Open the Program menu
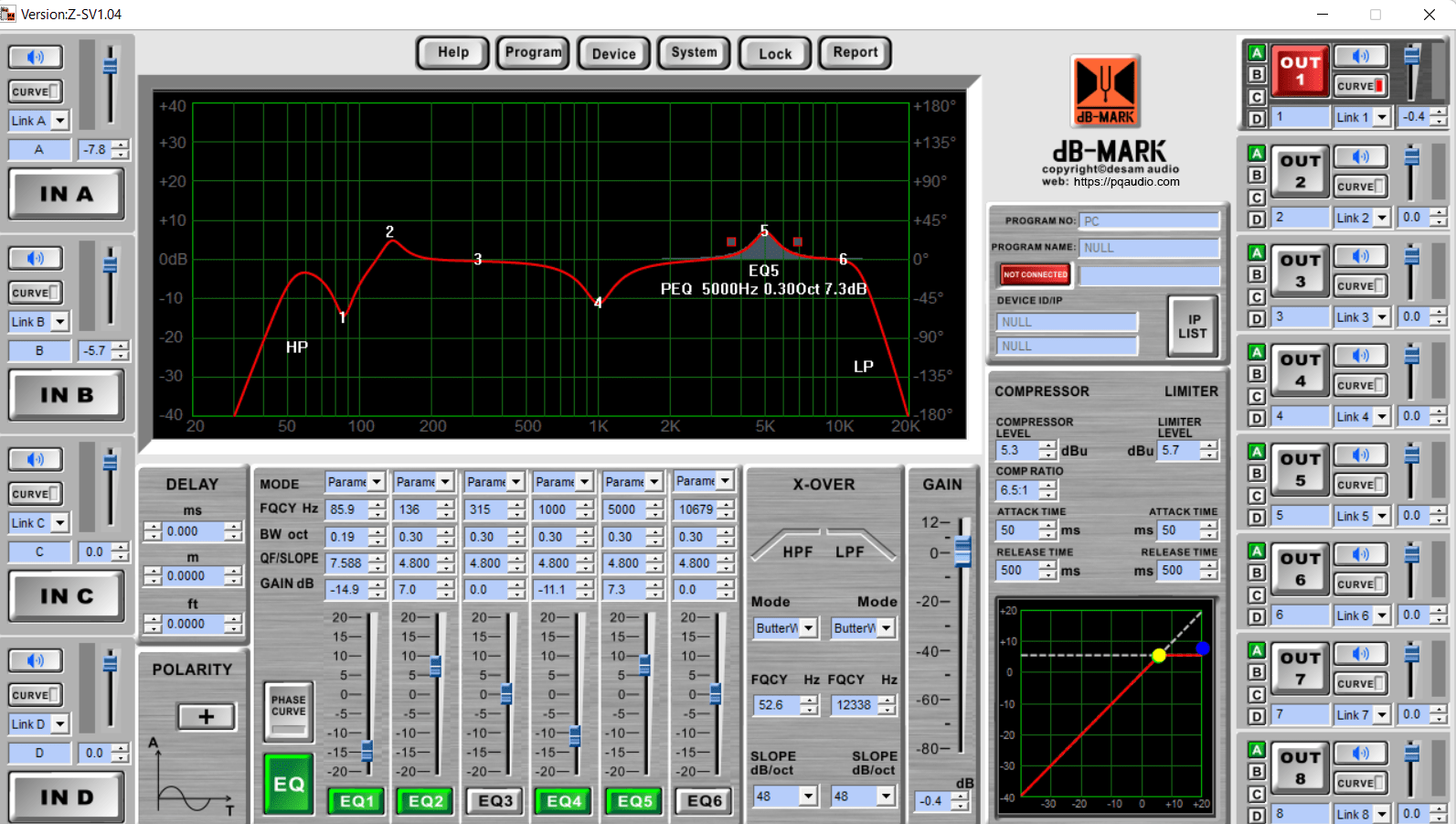The image size is (1456, 824). pyautogui.click(x=533, y=53)
